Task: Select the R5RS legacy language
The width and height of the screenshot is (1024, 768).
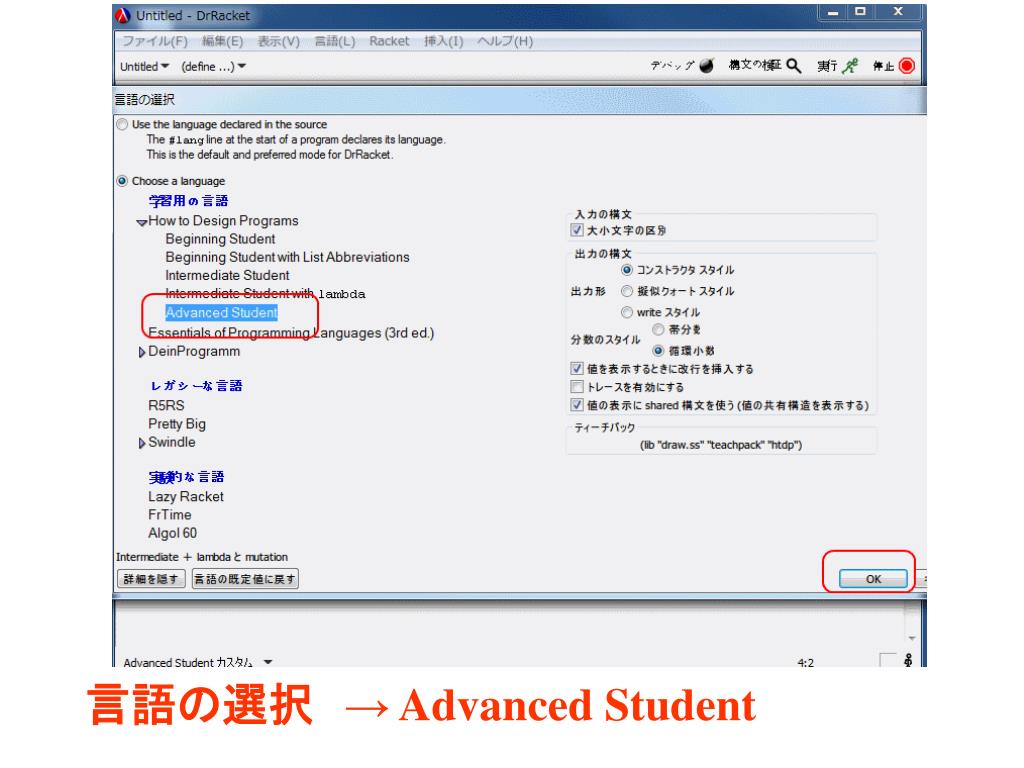Action: coord(167,406)
